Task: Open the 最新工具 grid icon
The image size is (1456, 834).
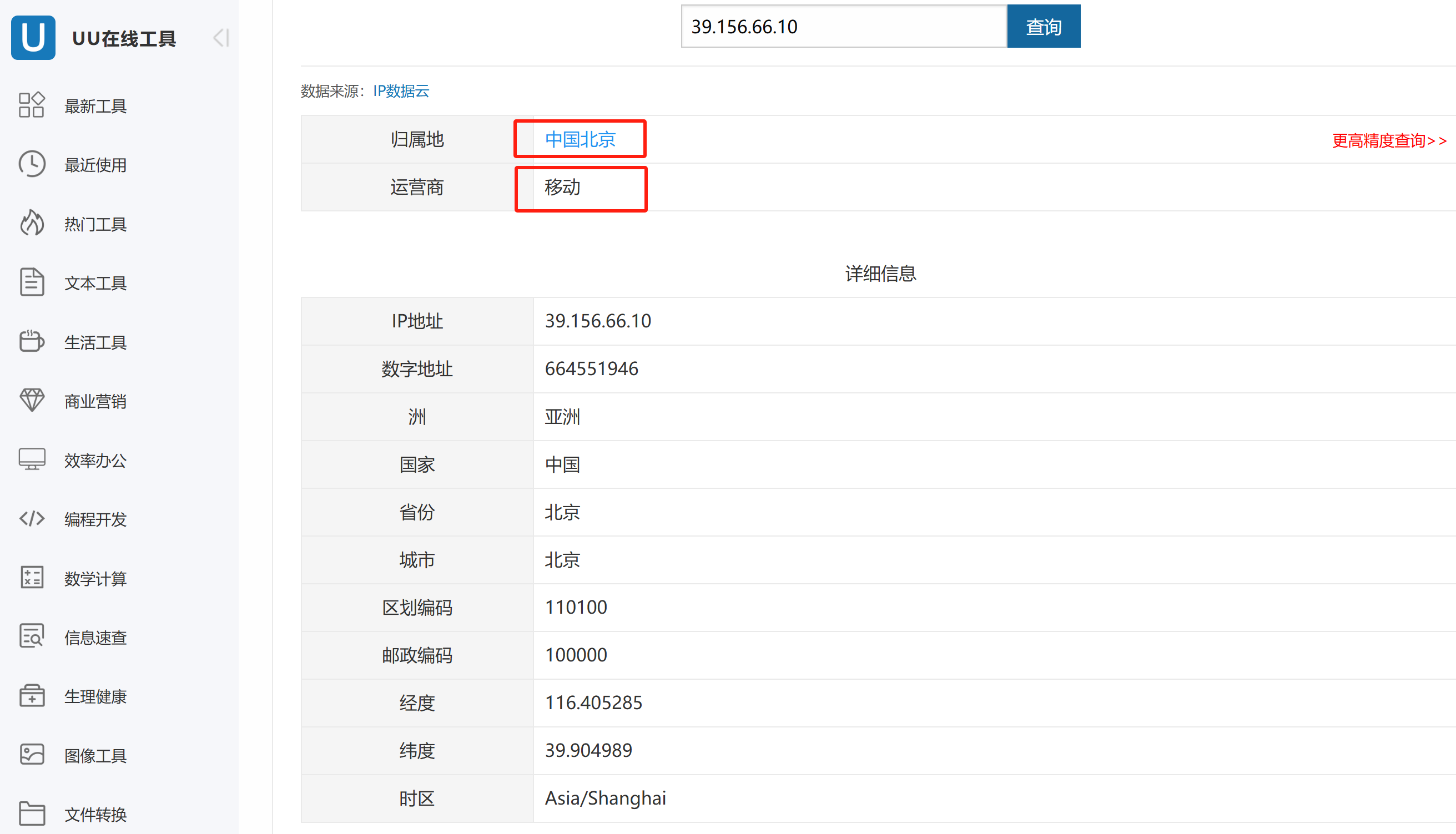Action: pyautogui.click(x=32, y=105)
